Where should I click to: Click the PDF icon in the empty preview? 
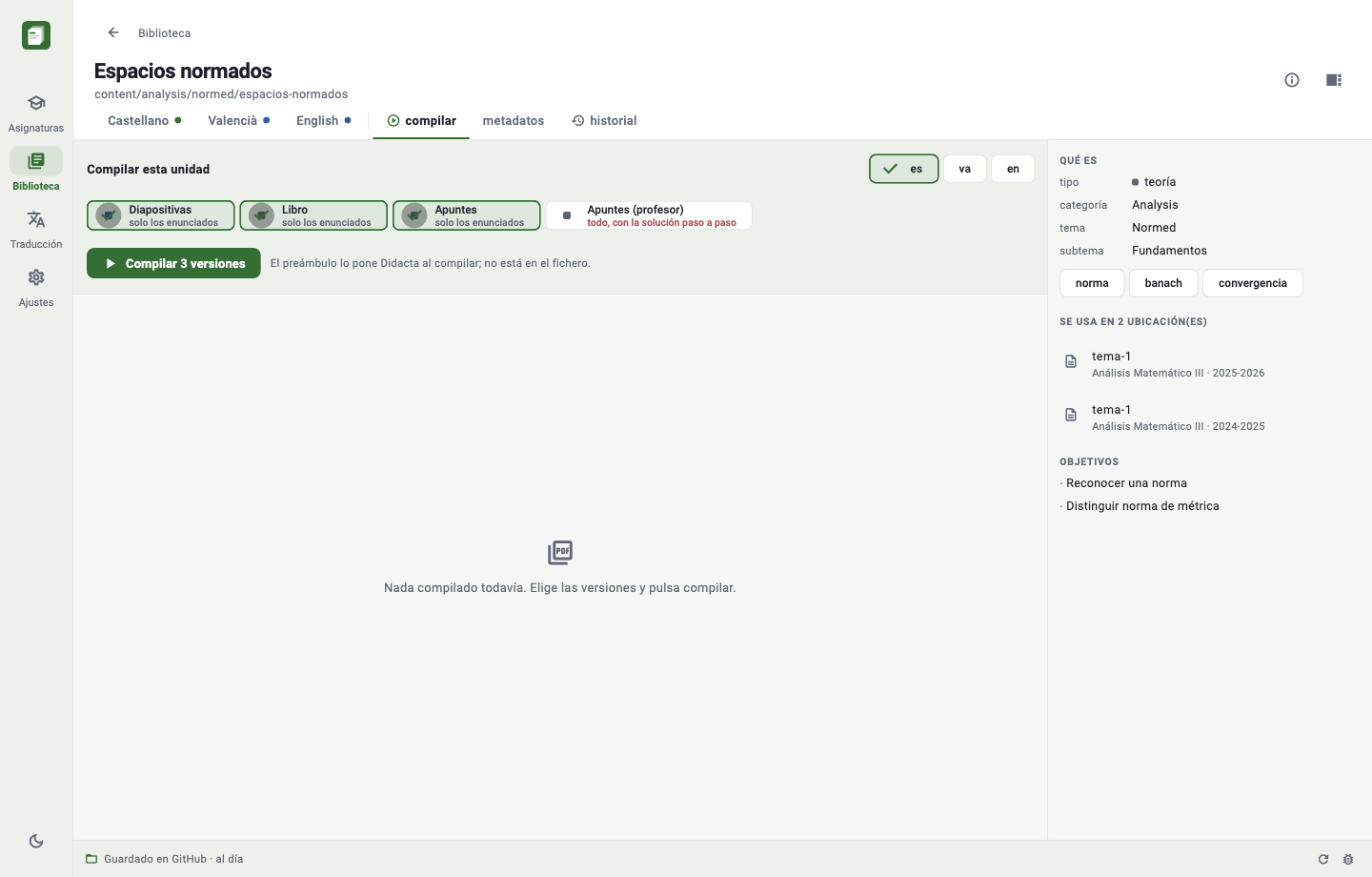(x=560, y=553)
